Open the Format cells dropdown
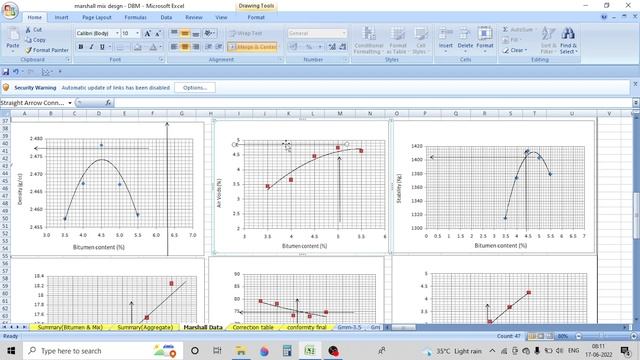 485,51
